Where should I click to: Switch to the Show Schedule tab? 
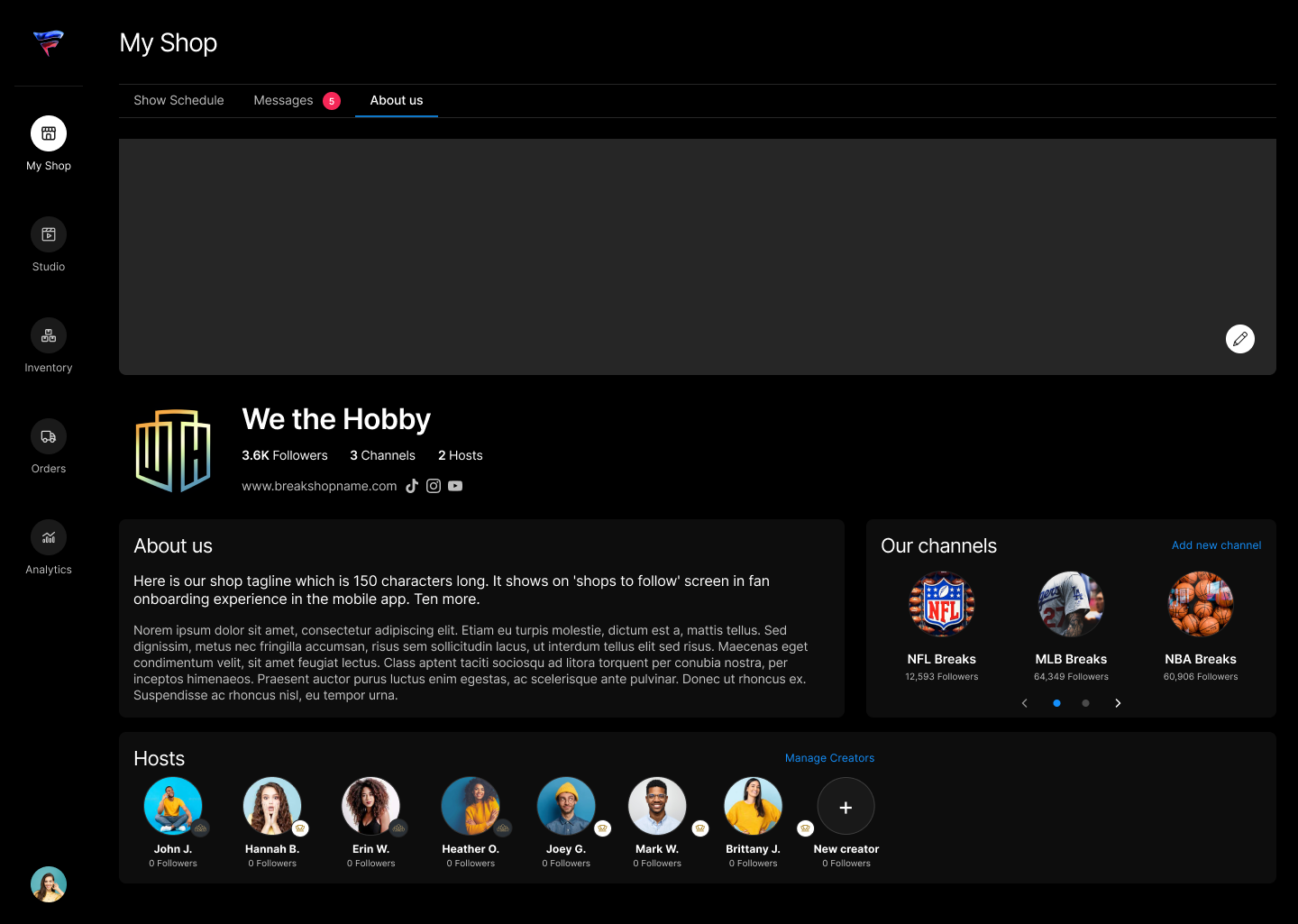178,100
